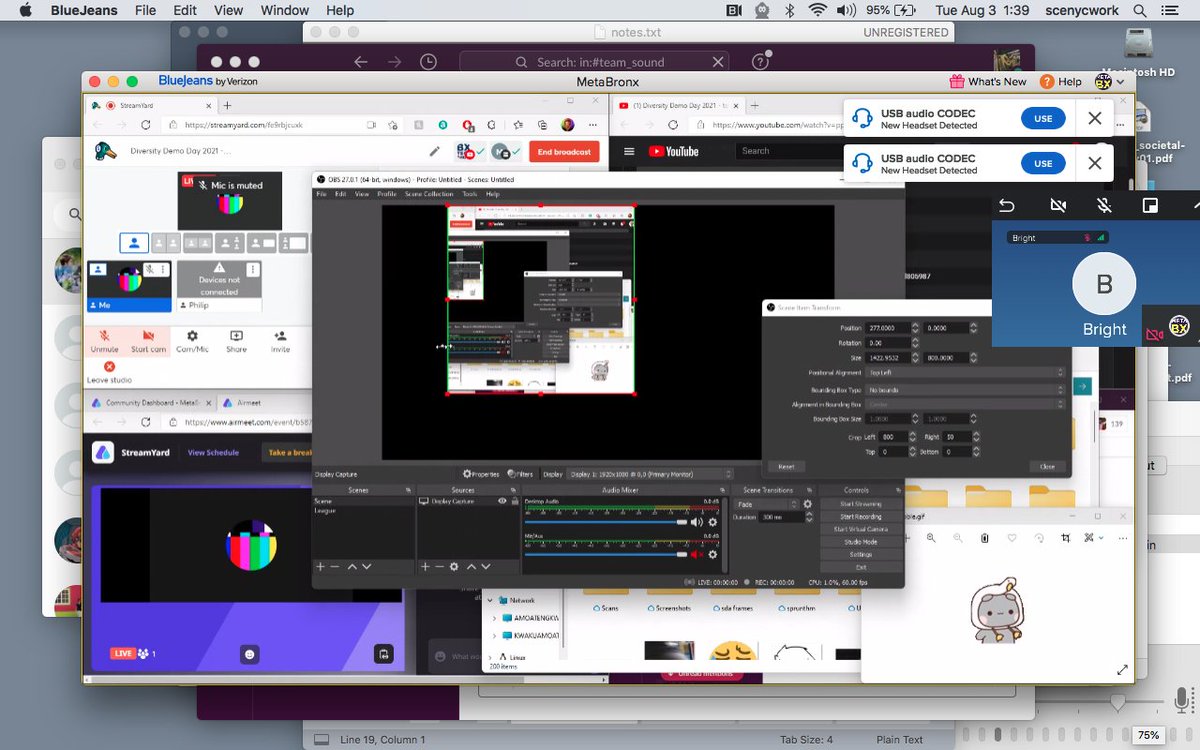
Task: Toggle the first destination avatar in StreamYard header
Action: [468, 152]
